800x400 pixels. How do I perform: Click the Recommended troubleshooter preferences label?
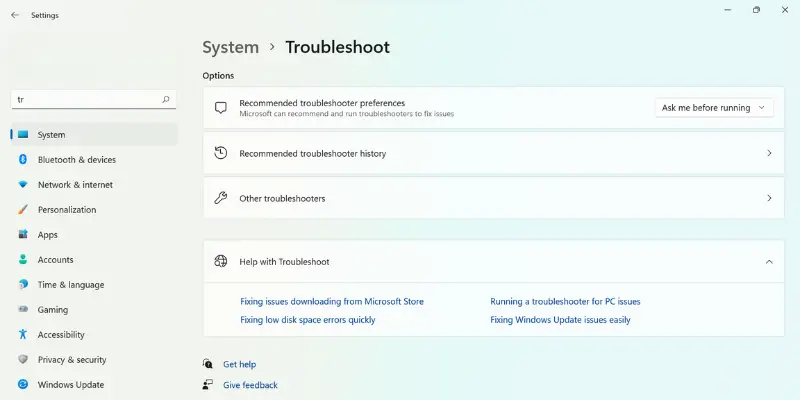click(322, 103)
